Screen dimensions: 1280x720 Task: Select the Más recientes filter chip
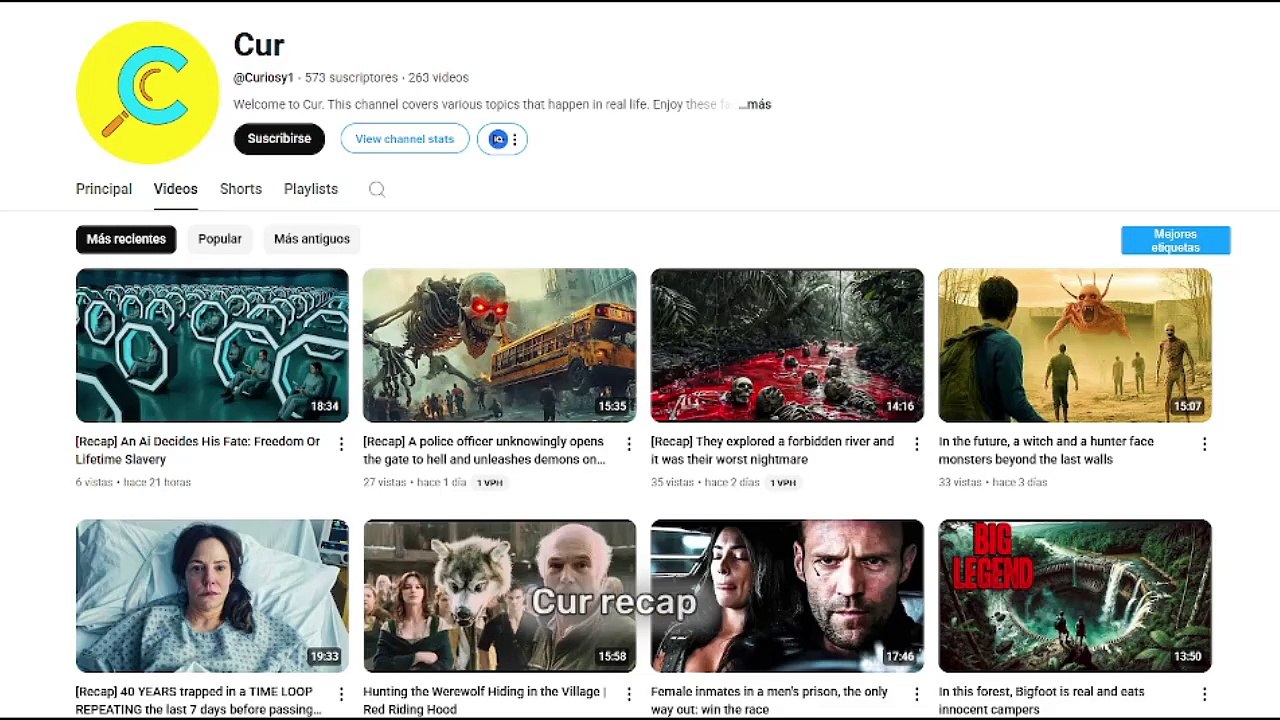click(126, 239)
